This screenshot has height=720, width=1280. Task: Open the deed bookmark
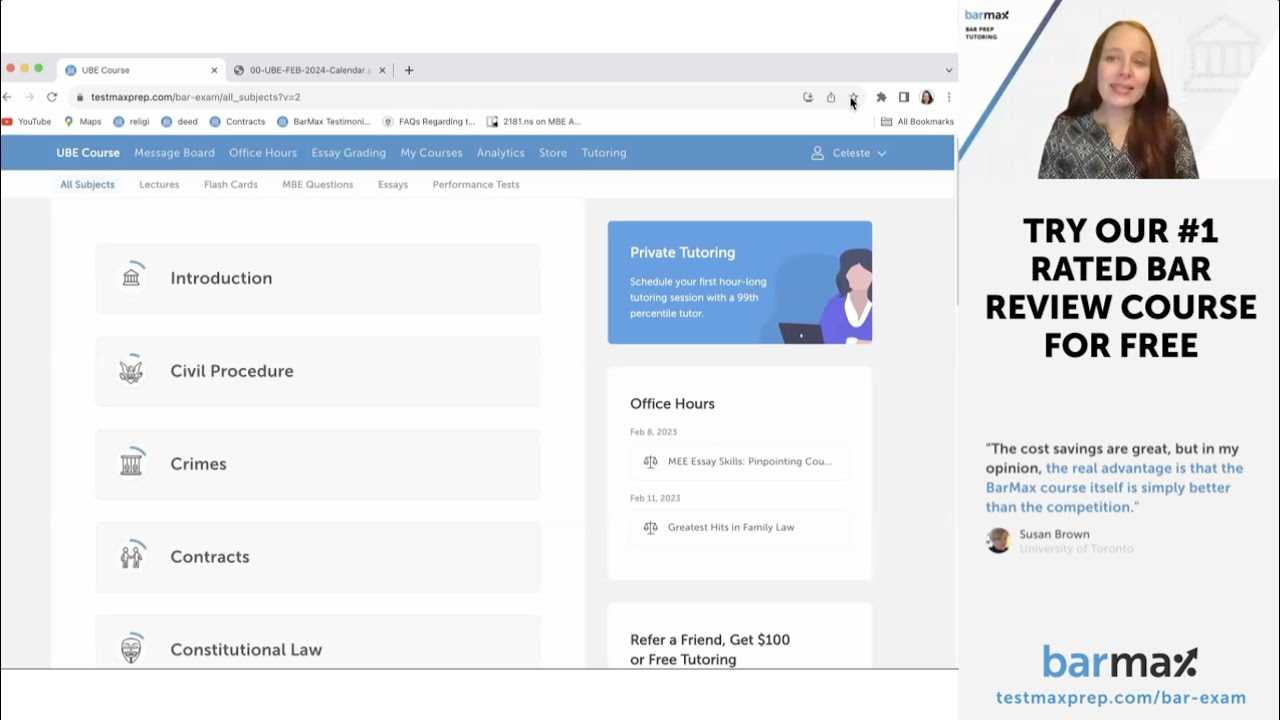click(180, 121)
